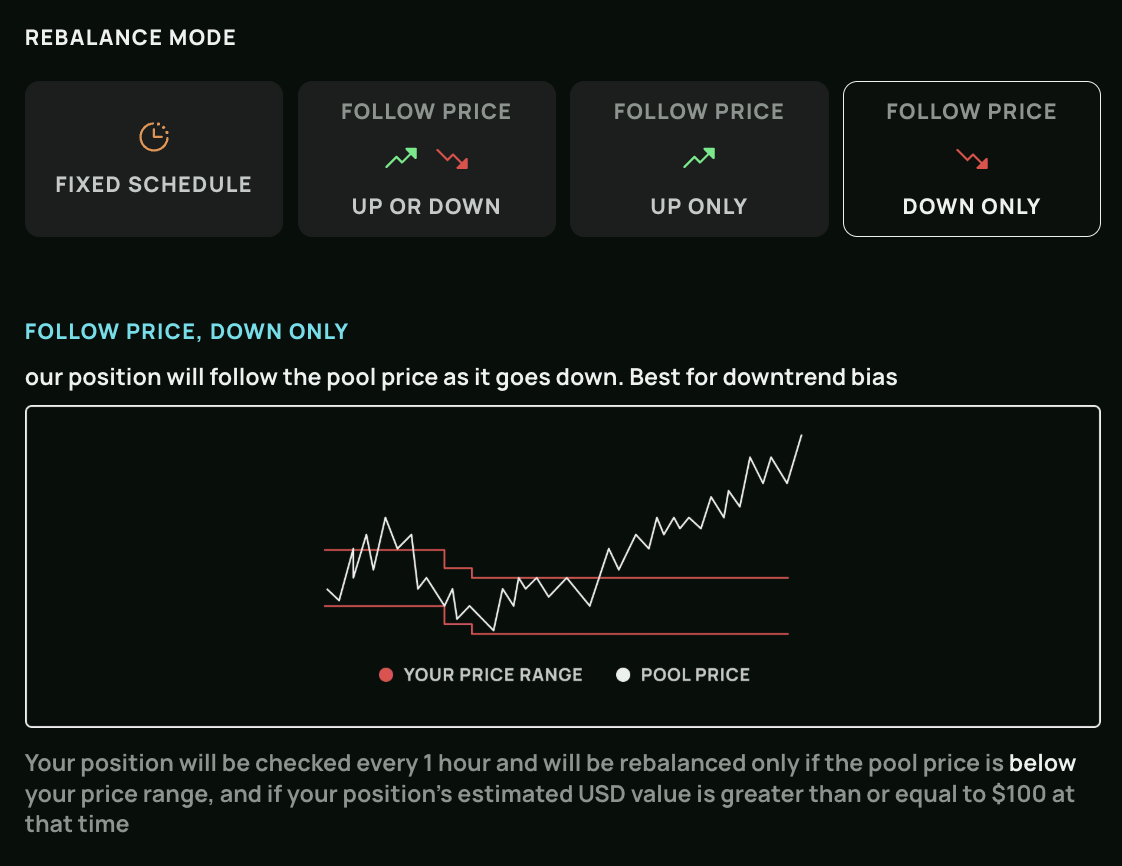Click the clock icon on Fixed Schedule

[x=154, y=137]
